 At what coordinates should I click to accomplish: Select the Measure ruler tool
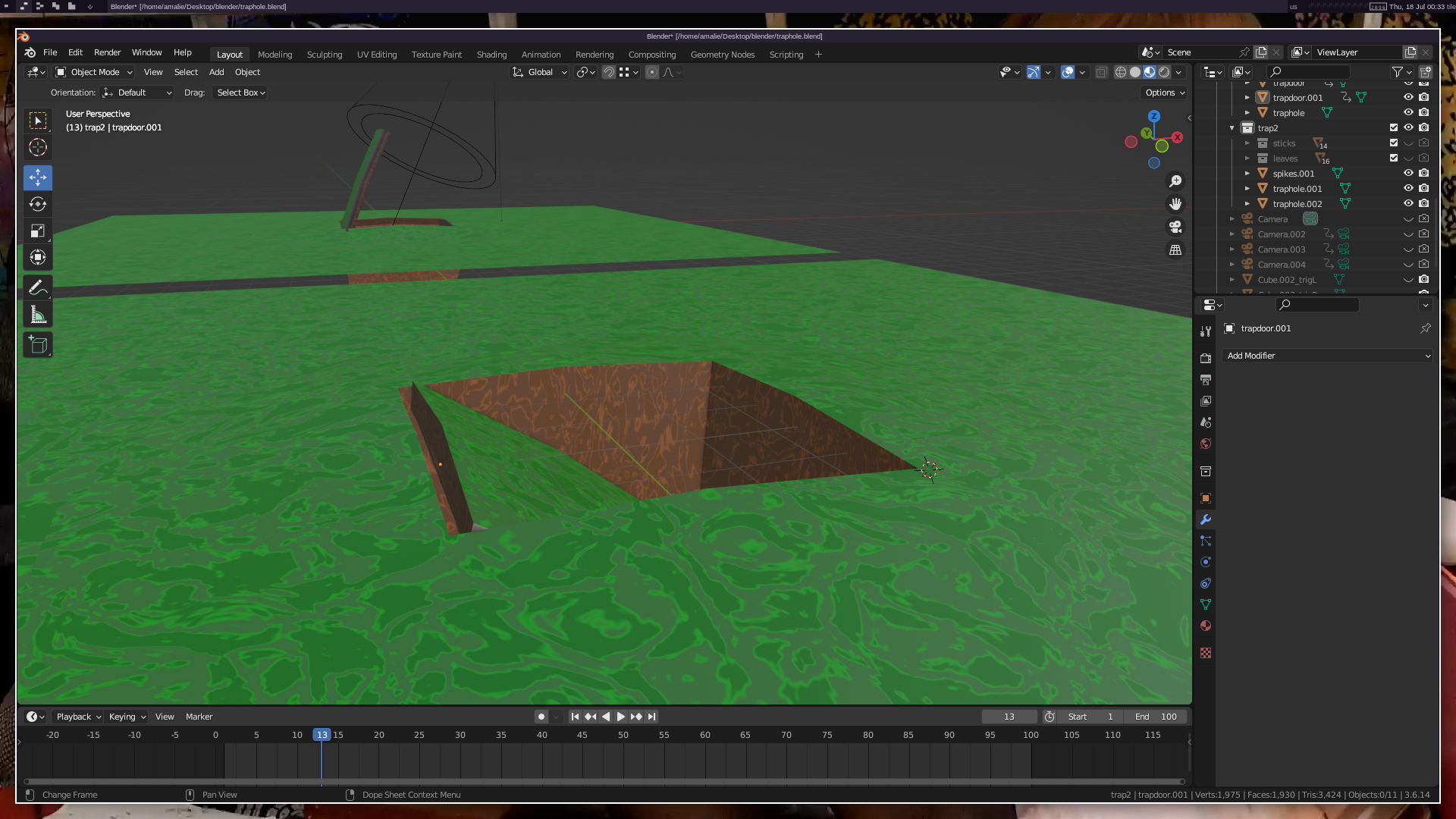[x=38, y=315]
